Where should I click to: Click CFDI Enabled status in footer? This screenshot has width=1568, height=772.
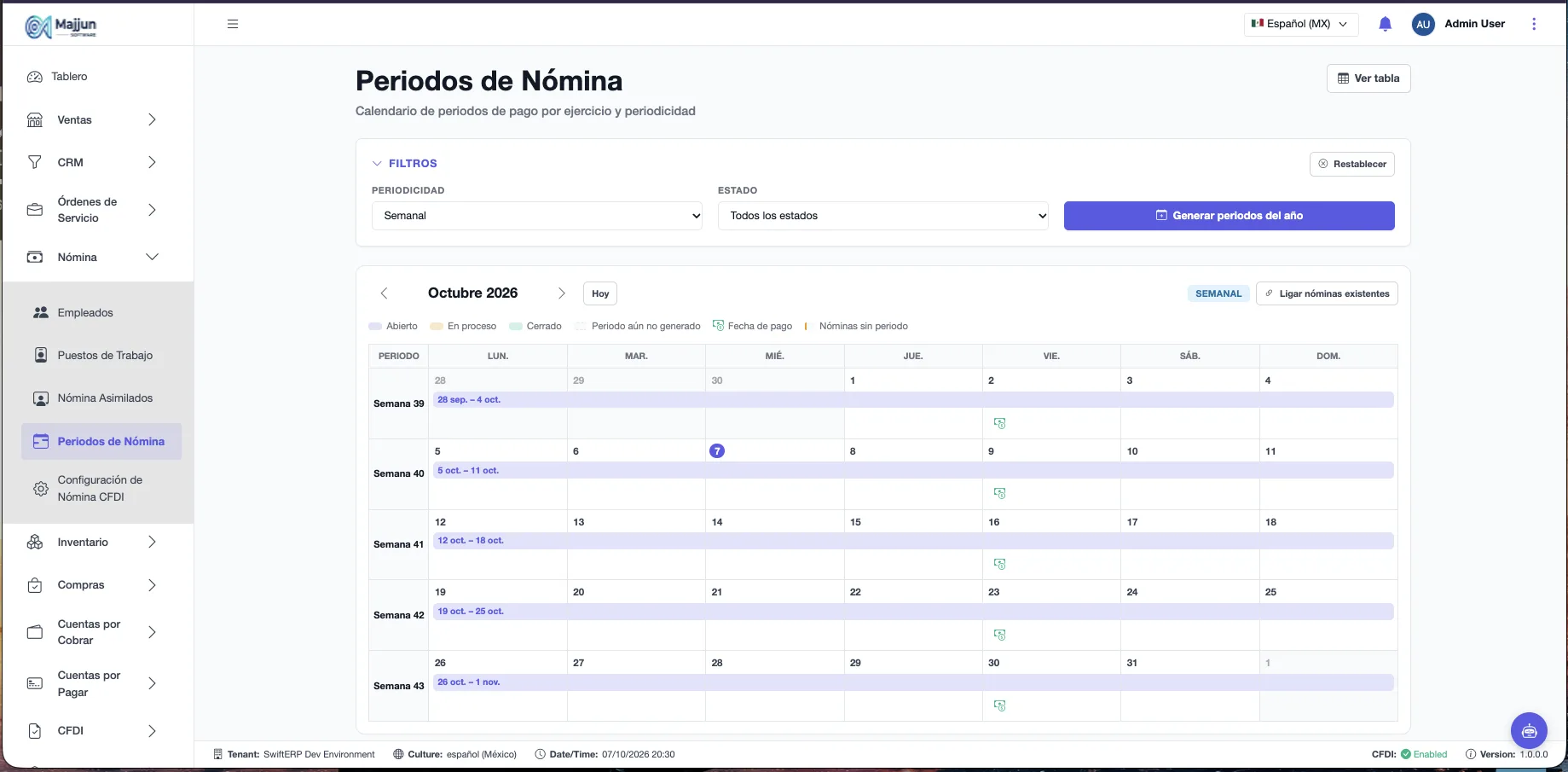click(x=1409, y=754)
